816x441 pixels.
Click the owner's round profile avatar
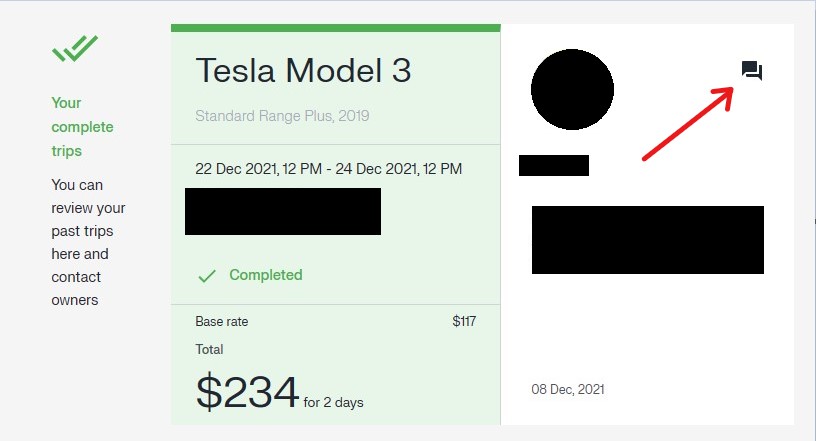pyautogui.click(x=572, y=90)
